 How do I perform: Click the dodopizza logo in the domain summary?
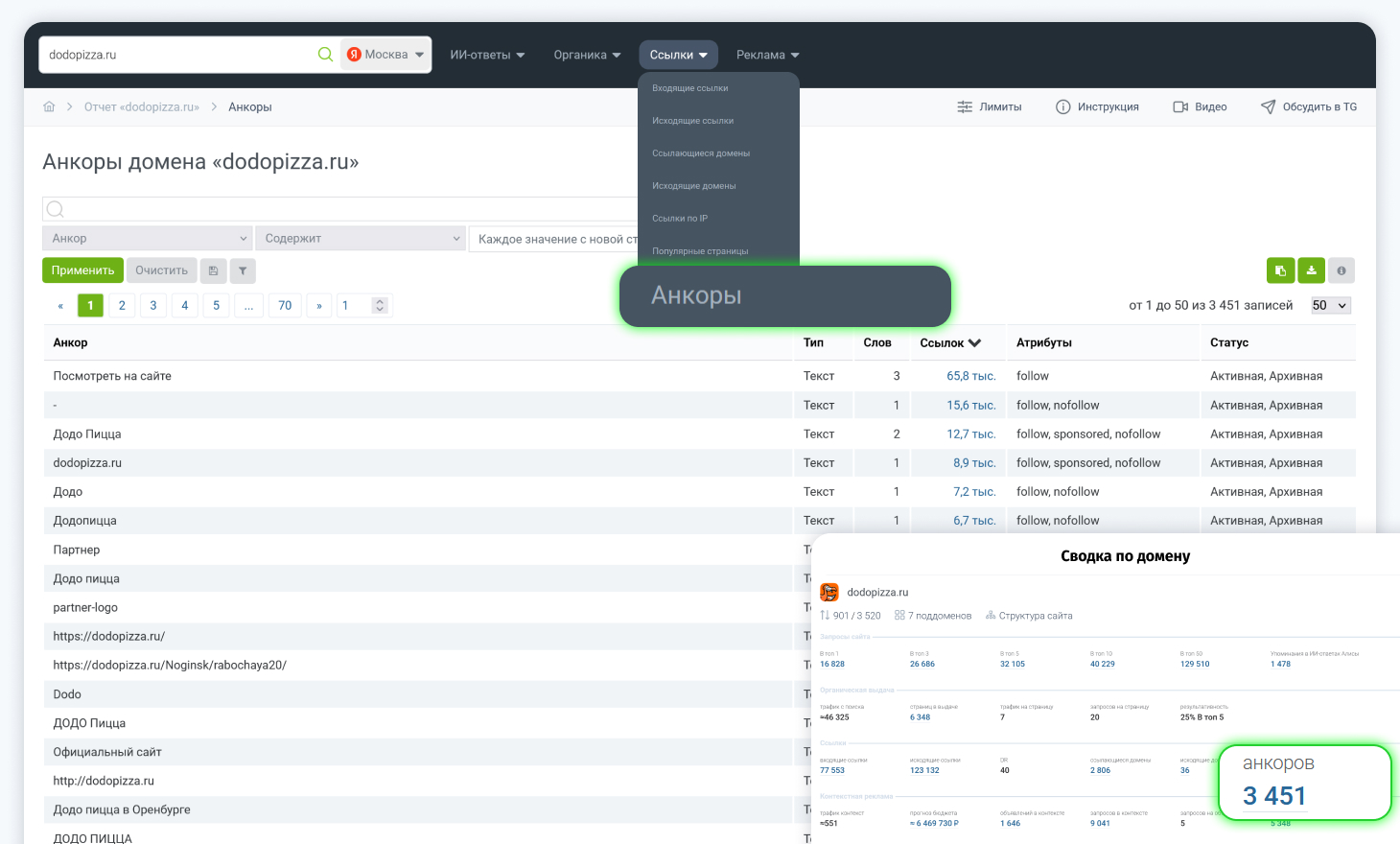[x=829, y=593]
